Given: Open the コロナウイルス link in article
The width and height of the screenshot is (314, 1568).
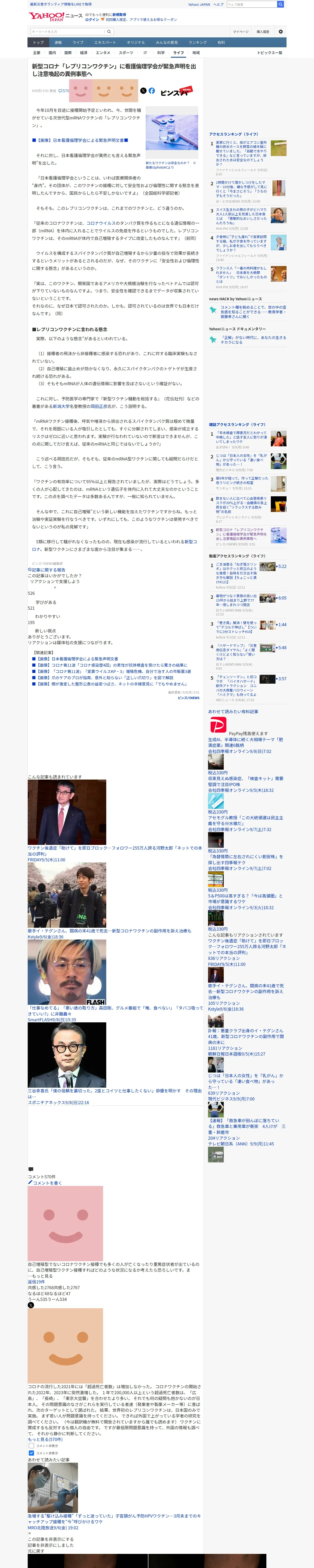Looking at the screenshot, I should pos(101,223).
